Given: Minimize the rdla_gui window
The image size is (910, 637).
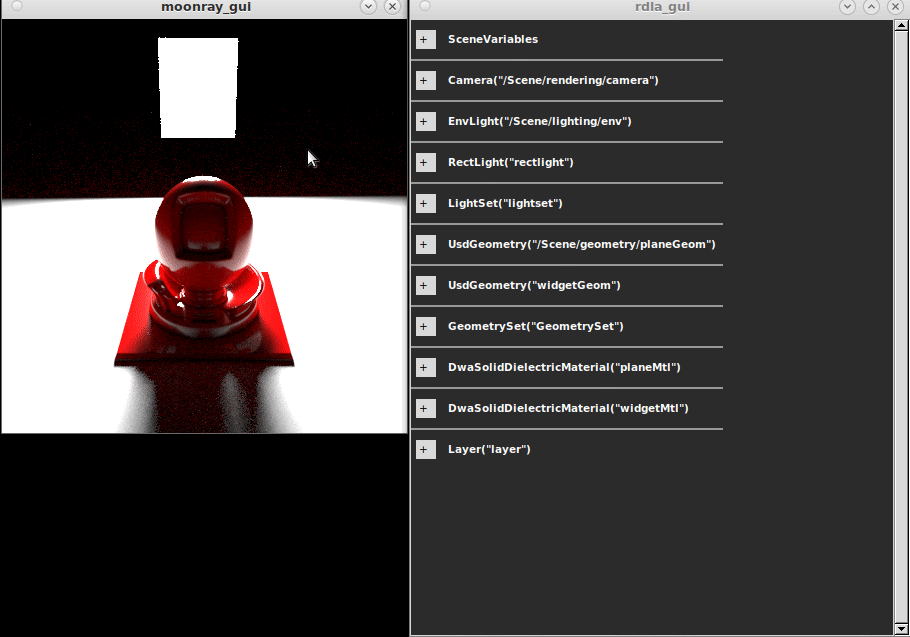Looking at the screenshot, I should point(847,6).
